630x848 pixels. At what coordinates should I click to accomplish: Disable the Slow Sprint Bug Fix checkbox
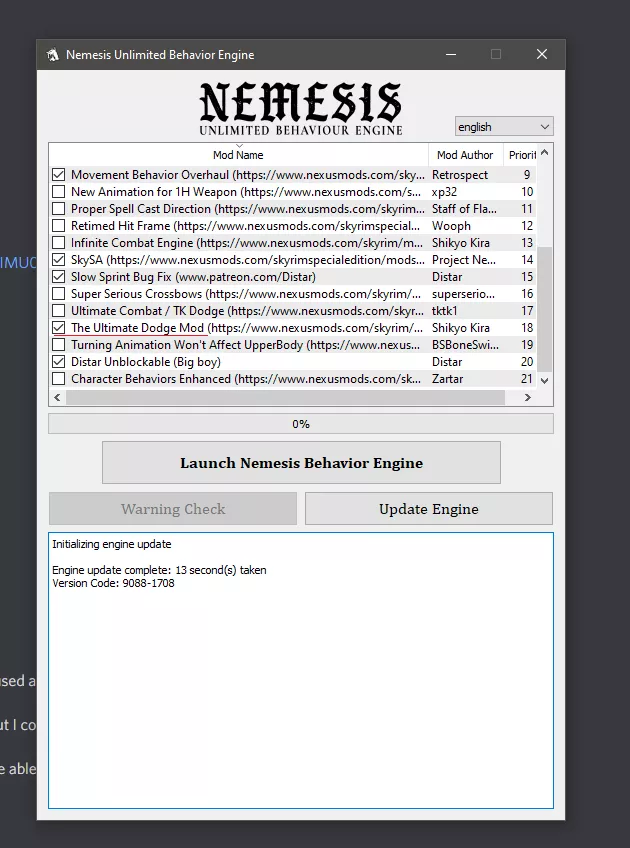pos(58,277)
